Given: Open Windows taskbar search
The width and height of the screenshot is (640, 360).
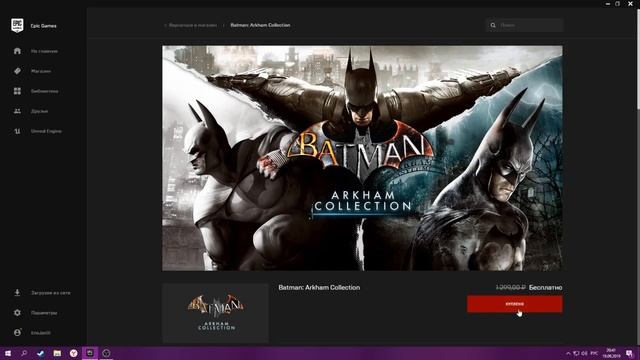Looking at the screenshot, I should [x=24, y=353].
